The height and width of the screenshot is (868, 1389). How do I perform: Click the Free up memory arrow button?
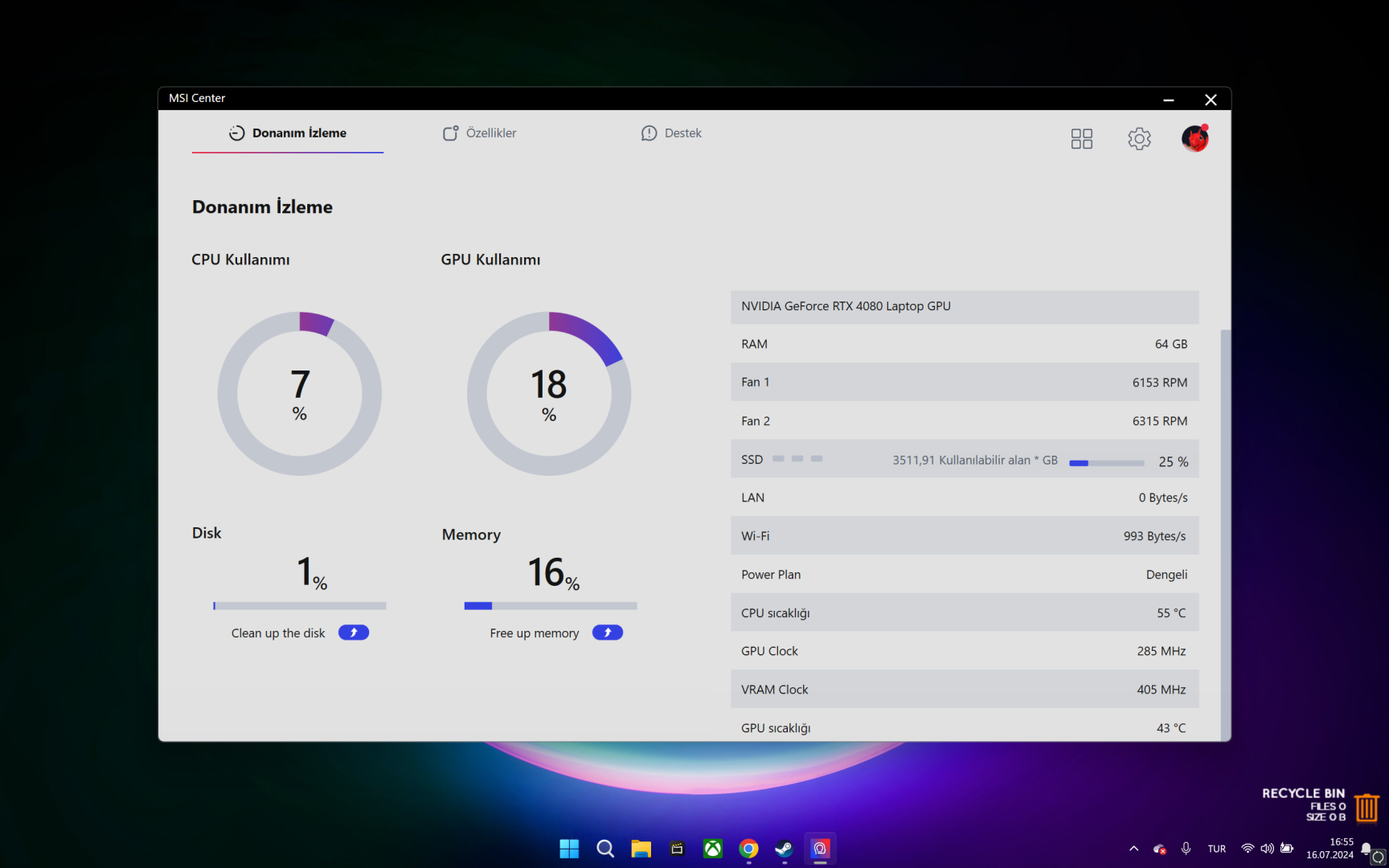608,633
